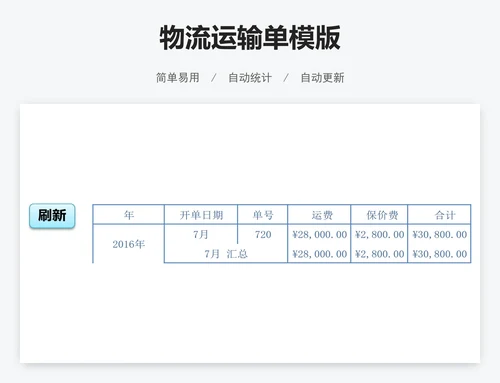Click the 自动更新 subtitle text

click(x=322, y=78)
